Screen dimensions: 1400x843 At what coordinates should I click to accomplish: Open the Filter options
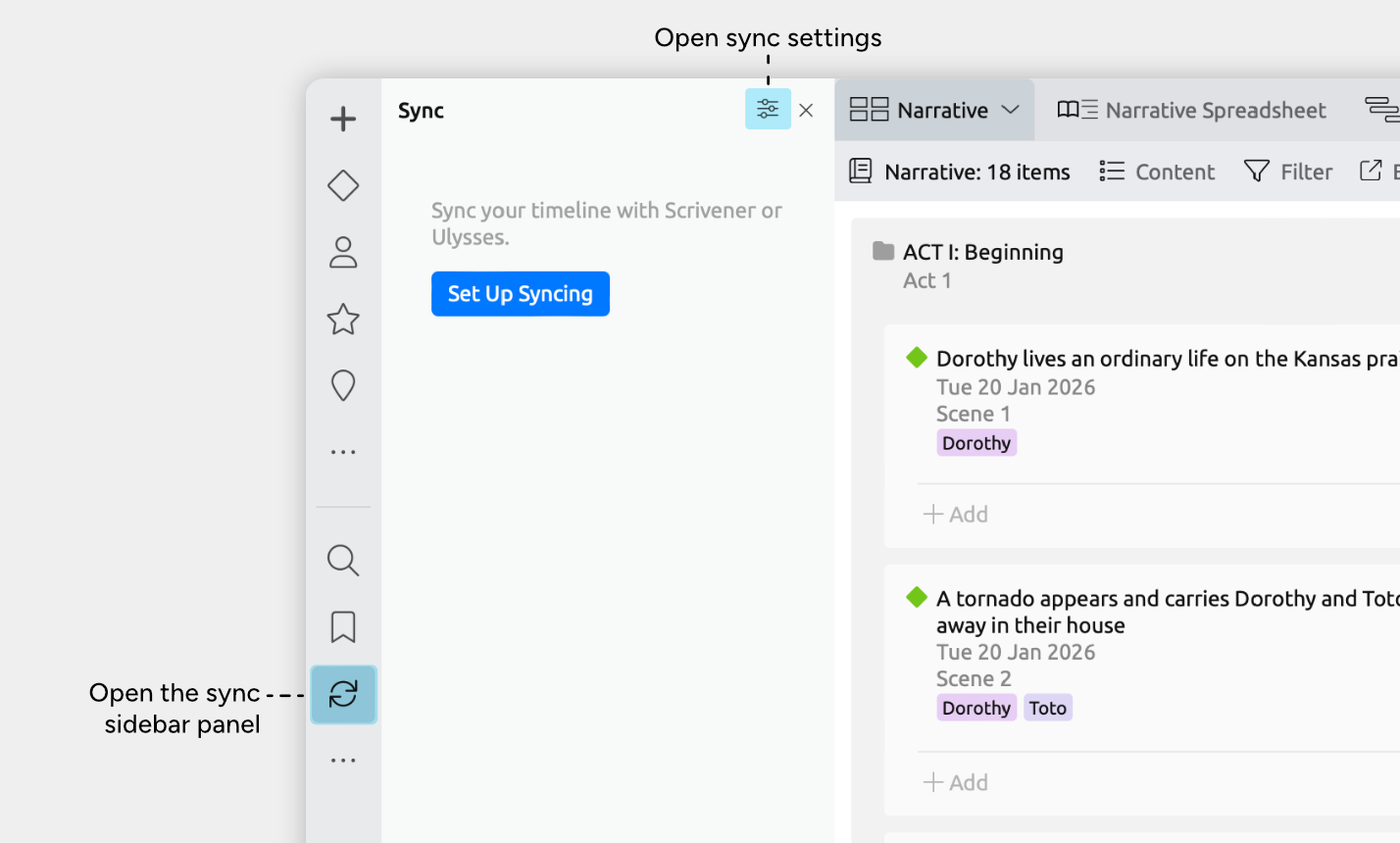tap(1287, 172)
